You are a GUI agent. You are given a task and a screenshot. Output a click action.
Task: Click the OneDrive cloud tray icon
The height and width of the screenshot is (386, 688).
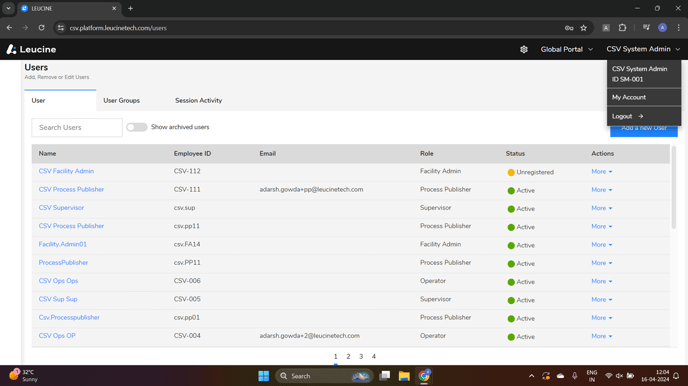(x=560, y=376)
